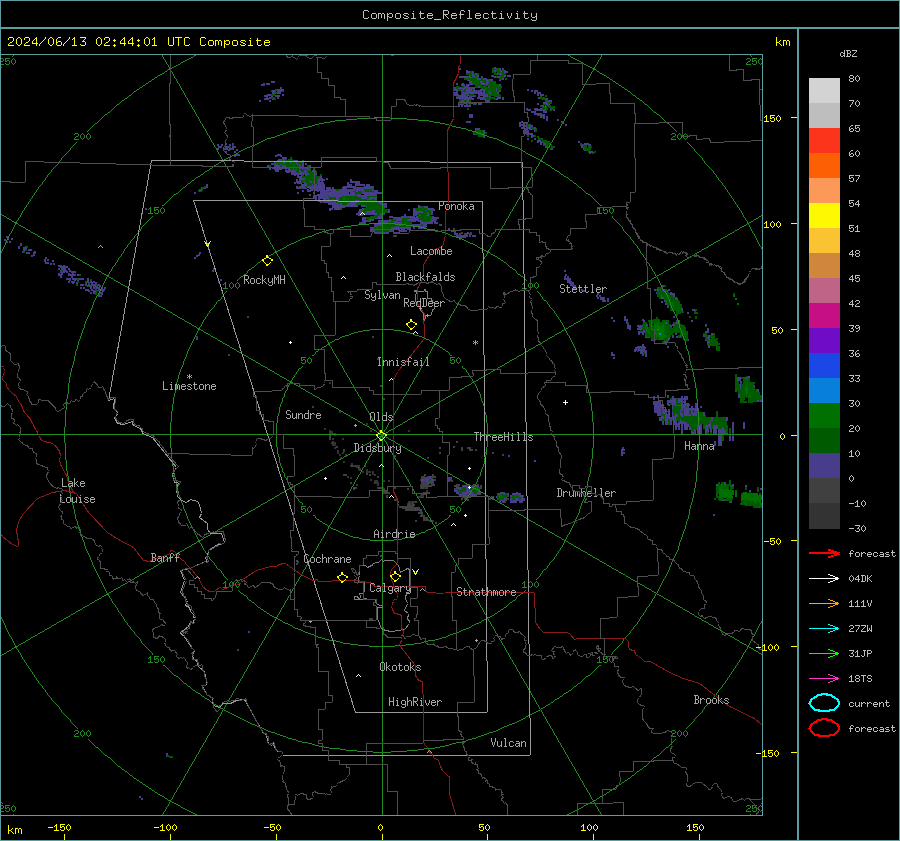Screen dimensions: 900x841
Task: Click the 'Banff' label
Action: point(165,557)
